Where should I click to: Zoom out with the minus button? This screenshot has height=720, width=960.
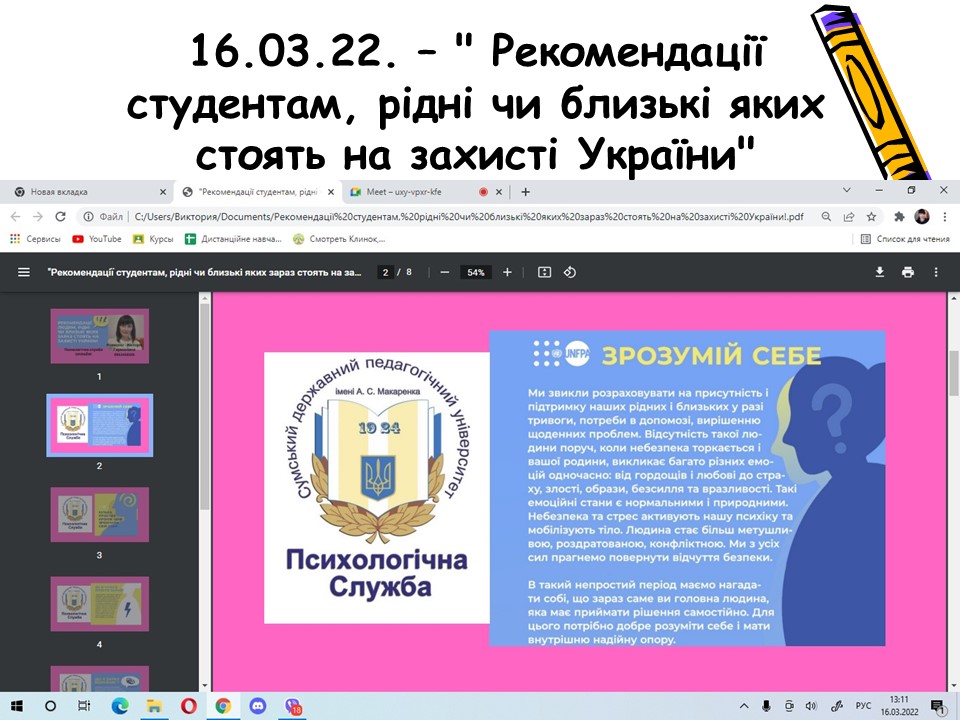coord(445,272)
